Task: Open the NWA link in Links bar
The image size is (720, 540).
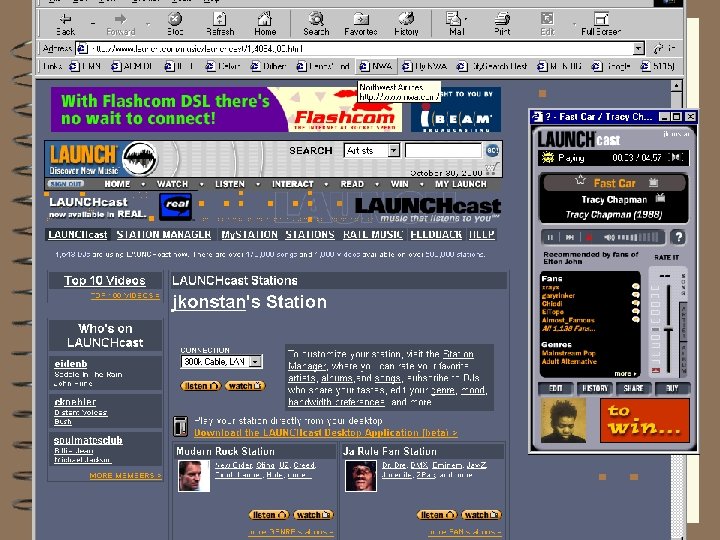Action: tap(377, 67)
